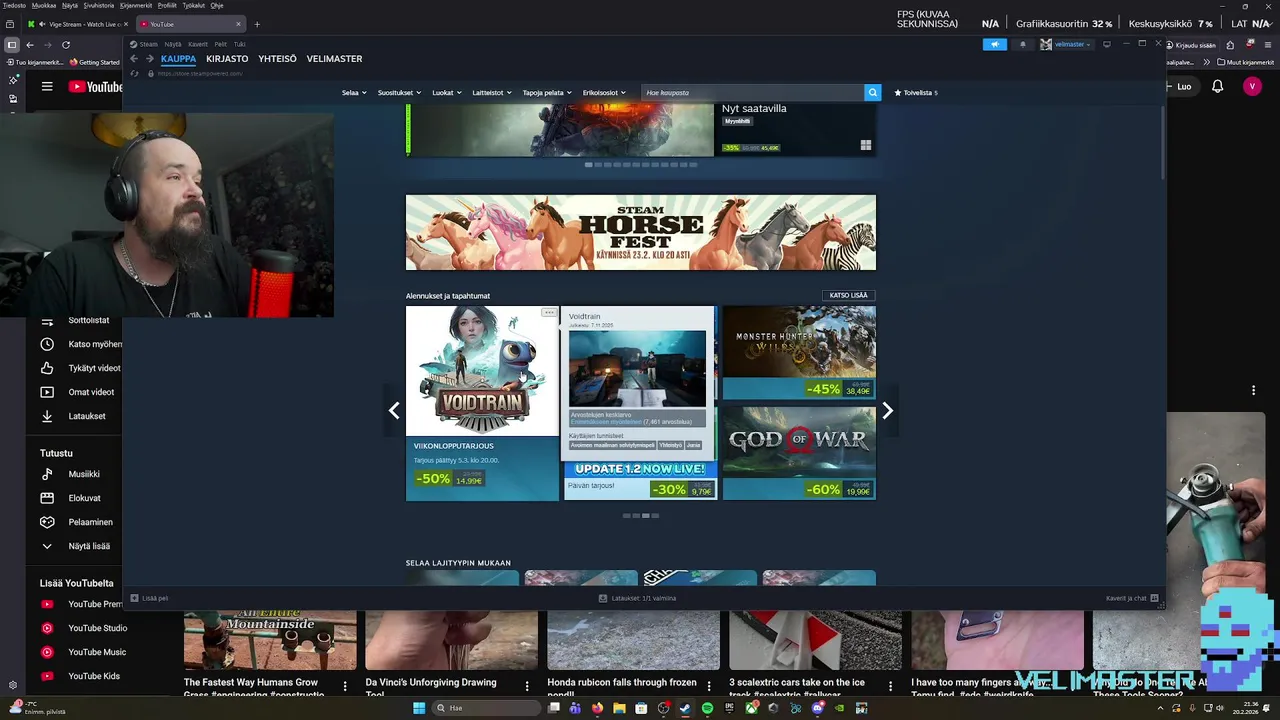Open Monster Hunter Wilds sale capsule
The width and height of the screenshot is (1280, 720).
[x=799, y=353]
